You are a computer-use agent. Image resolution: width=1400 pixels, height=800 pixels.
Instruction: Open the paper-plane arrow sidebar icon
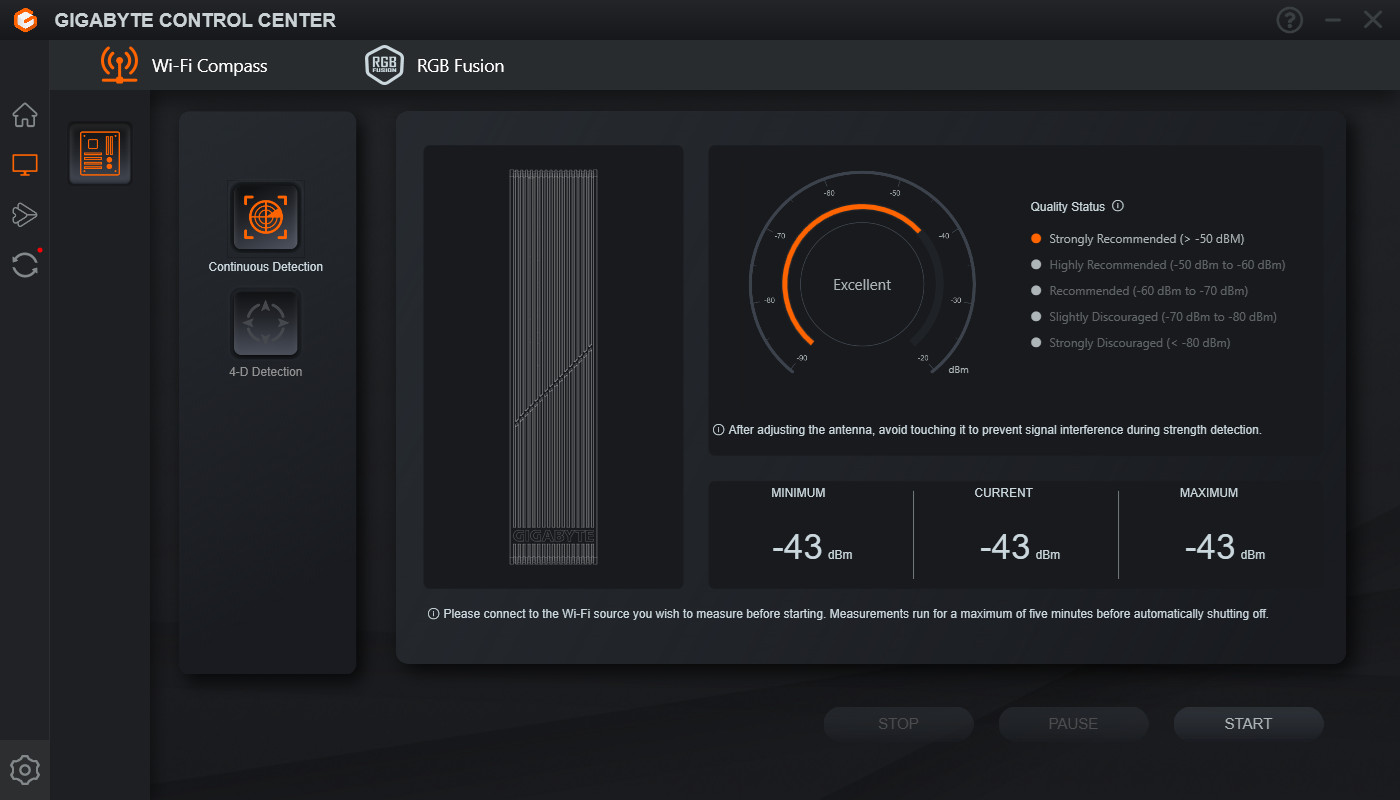tap(25, 214)
